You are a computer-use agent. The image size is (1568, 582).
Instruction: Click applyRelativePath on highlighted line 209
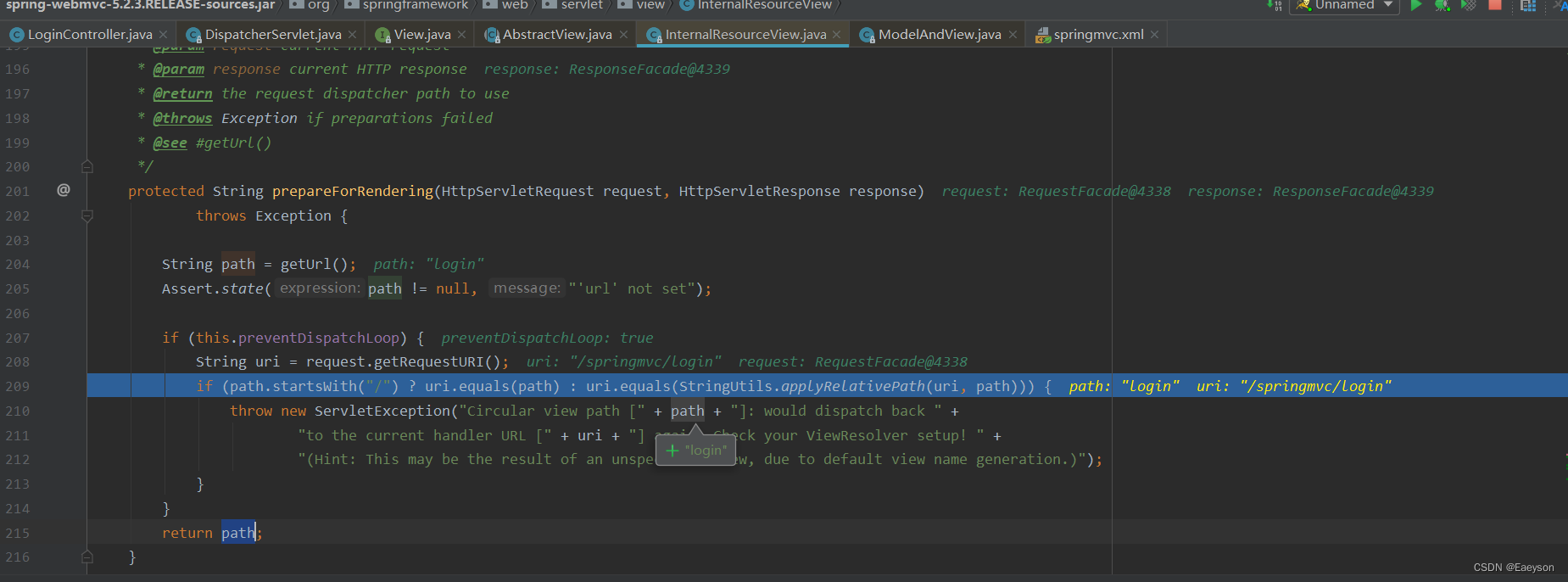(852, 386)
